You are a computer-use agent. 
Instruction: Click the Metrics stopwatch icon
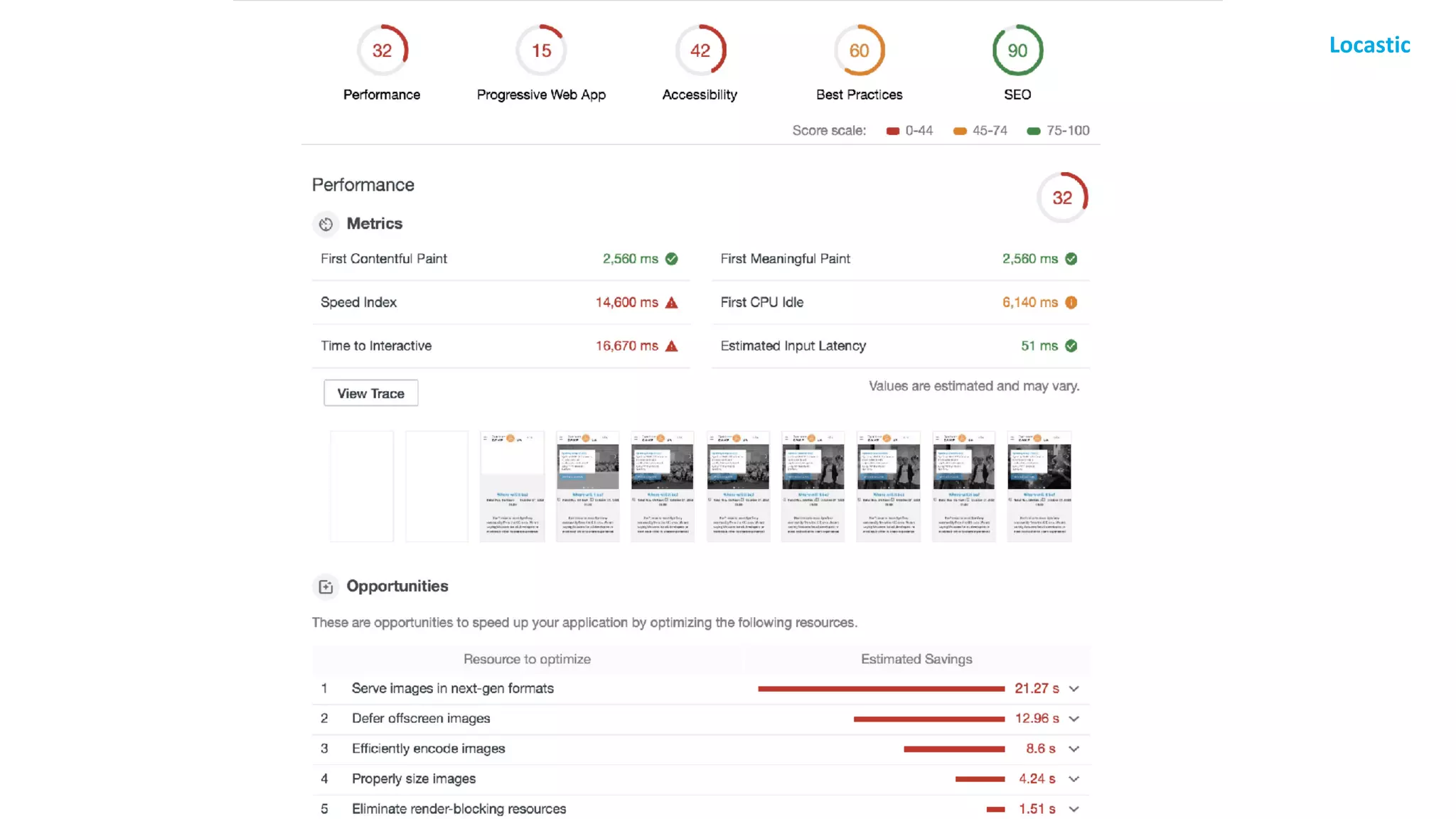(x=326, y=225)
